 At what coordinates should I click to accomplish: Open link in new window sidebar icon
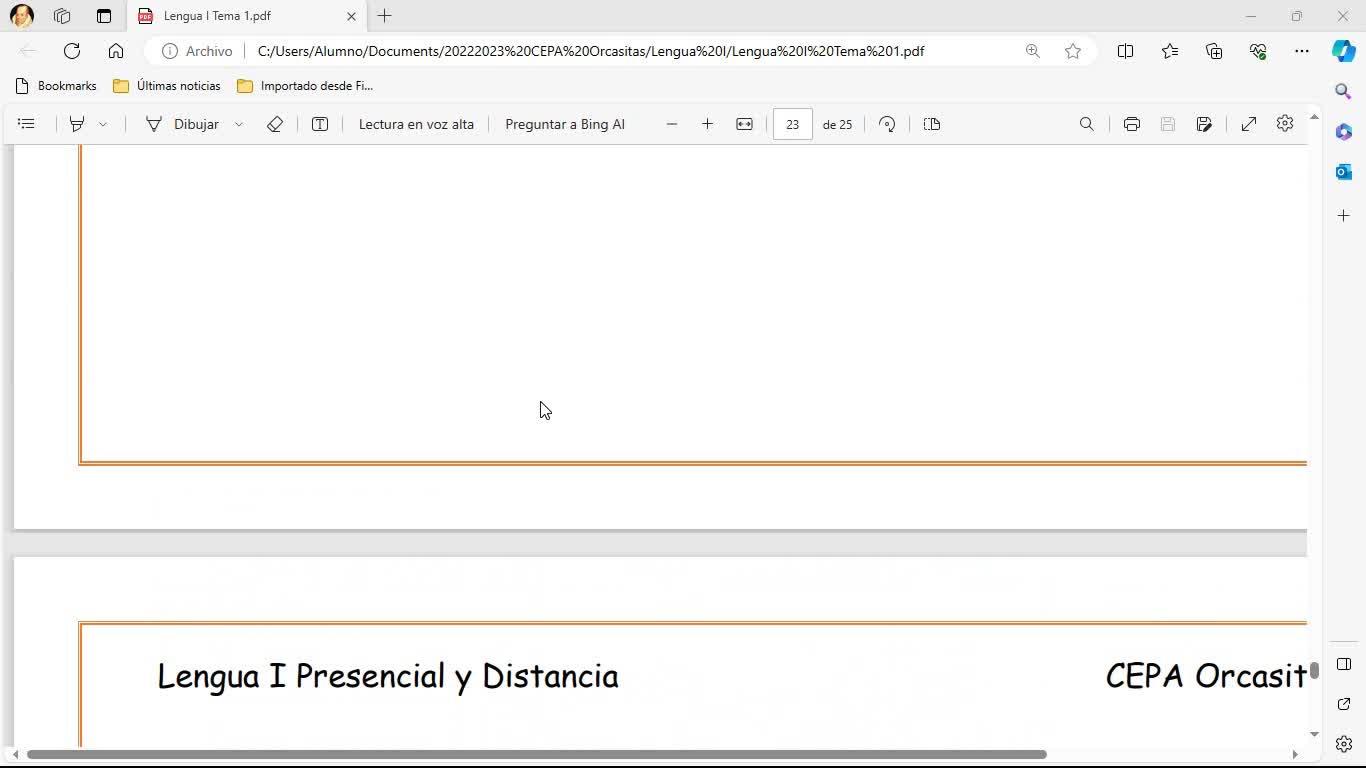[x=1344, y=705]
